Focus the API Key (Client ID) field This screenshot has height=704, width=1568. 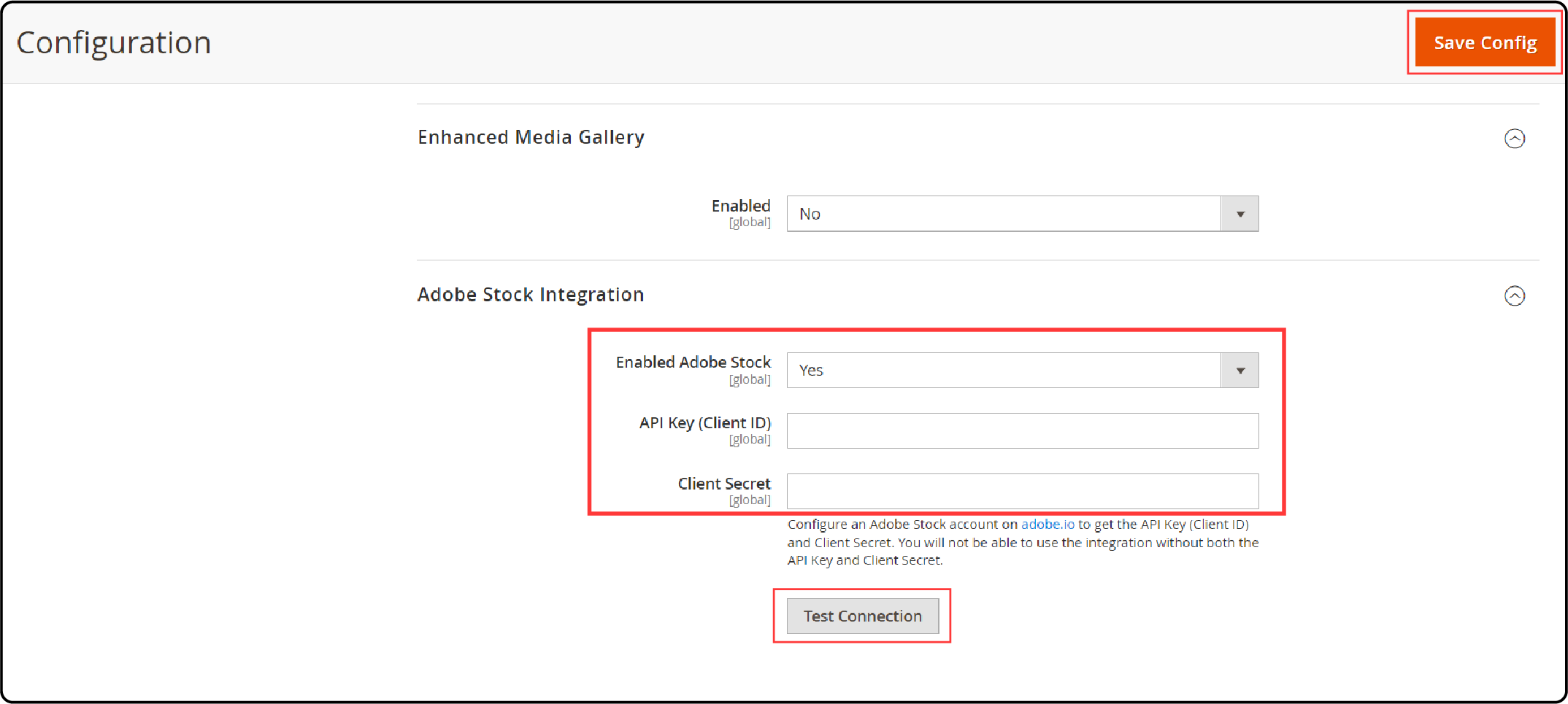click(1022, 430)
